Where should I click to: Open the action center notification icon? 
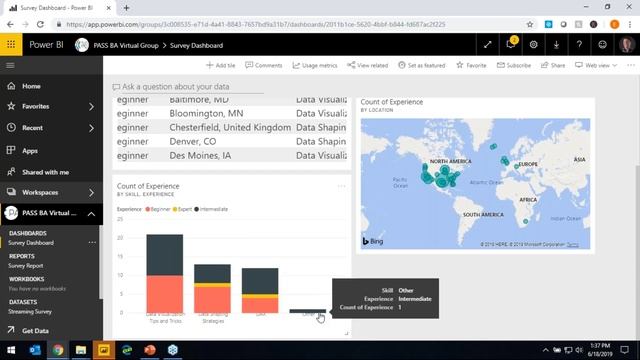(x=624, y=350)
